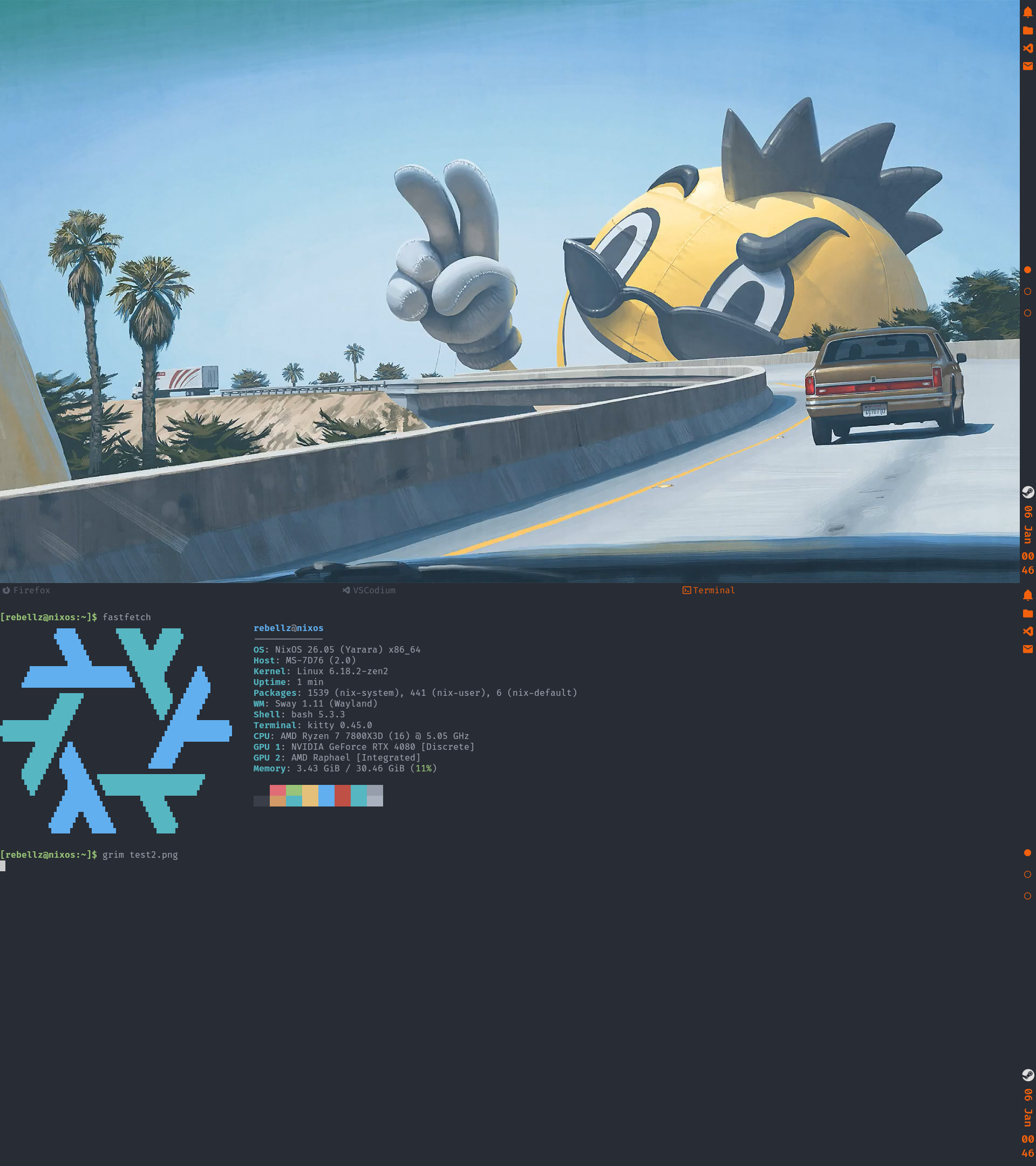Open the file manager via the orange folder icon
The image size is (1036, 1166).
click(x=1028, y=31)
